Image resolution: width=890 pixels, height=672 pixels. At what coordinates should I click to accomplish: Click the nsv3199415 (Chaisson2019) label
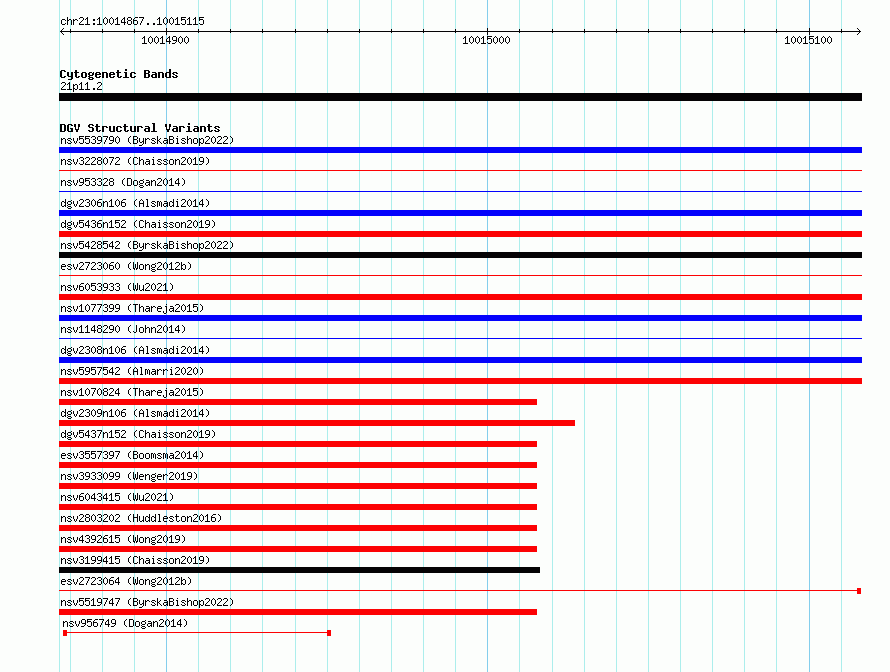[x=135, y=560]
